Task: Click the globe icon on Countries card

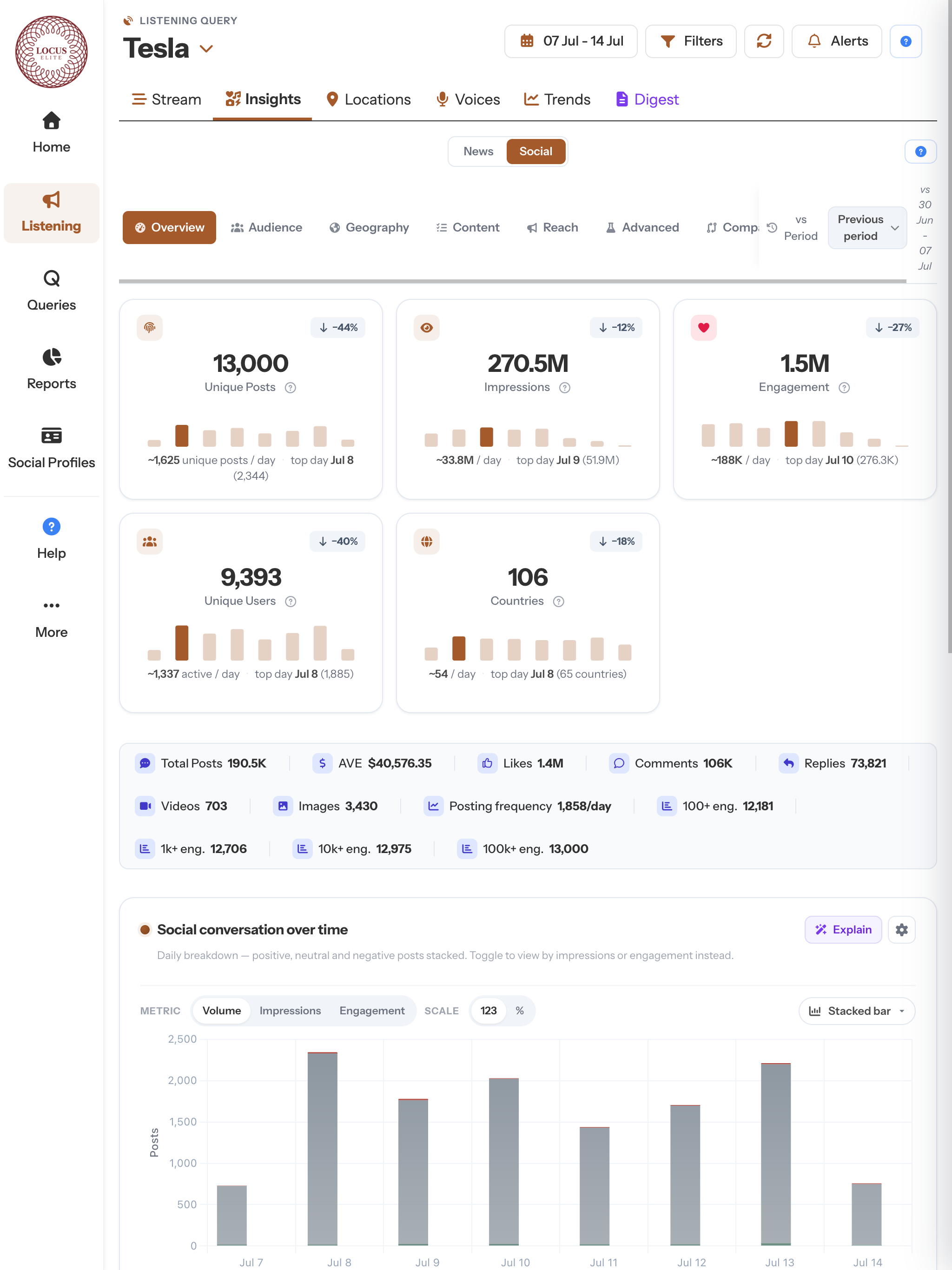Action: click(427, 541)
